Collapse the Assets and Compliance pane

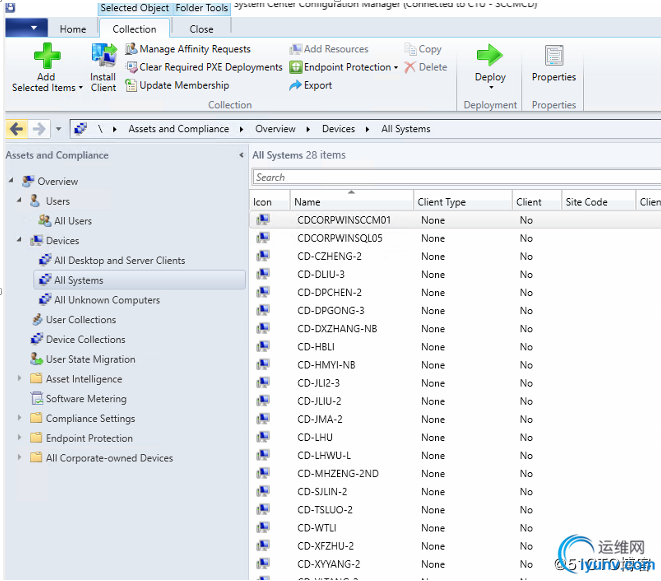(241, 155)
